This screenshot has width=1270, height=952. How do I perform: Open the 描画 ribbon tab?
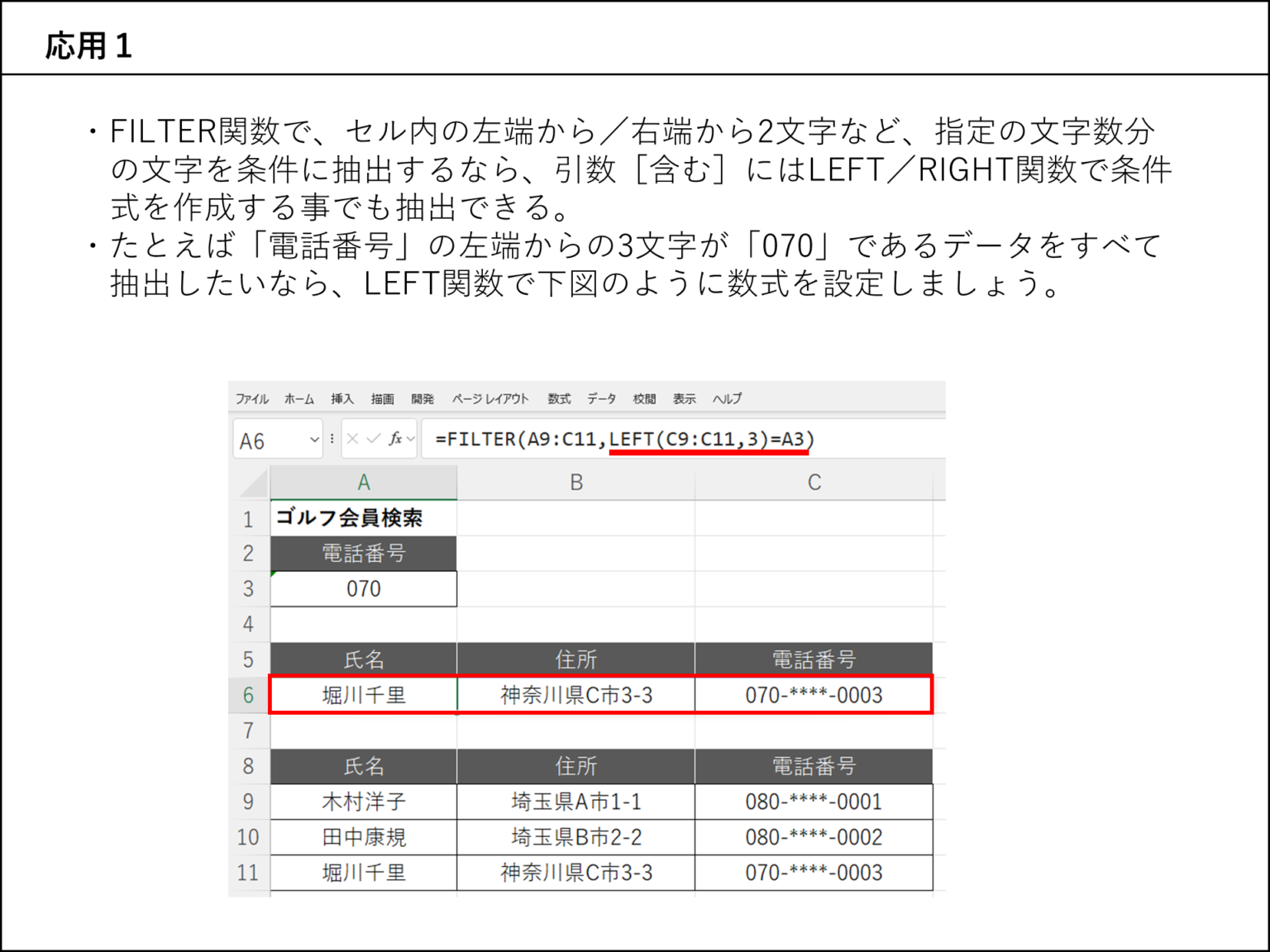point(383,398)
